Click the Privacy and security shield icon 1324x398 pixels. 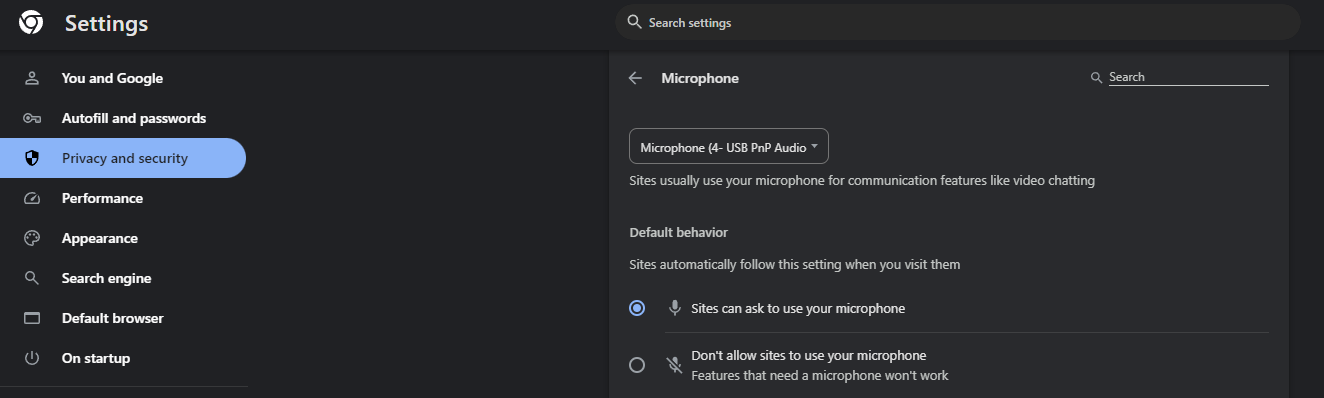coord(32,158)
